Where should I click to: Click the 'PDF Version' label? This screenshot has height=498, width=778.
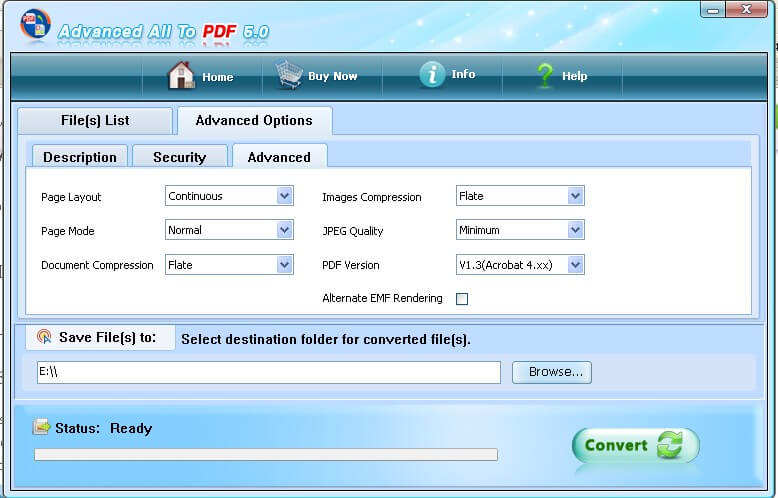(351, 265)
